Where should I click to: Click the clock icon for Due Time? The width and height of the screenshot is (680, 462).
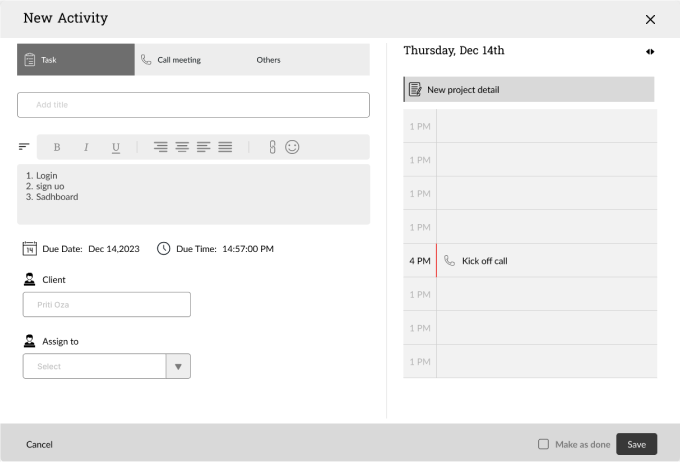(x=163, y=249)
